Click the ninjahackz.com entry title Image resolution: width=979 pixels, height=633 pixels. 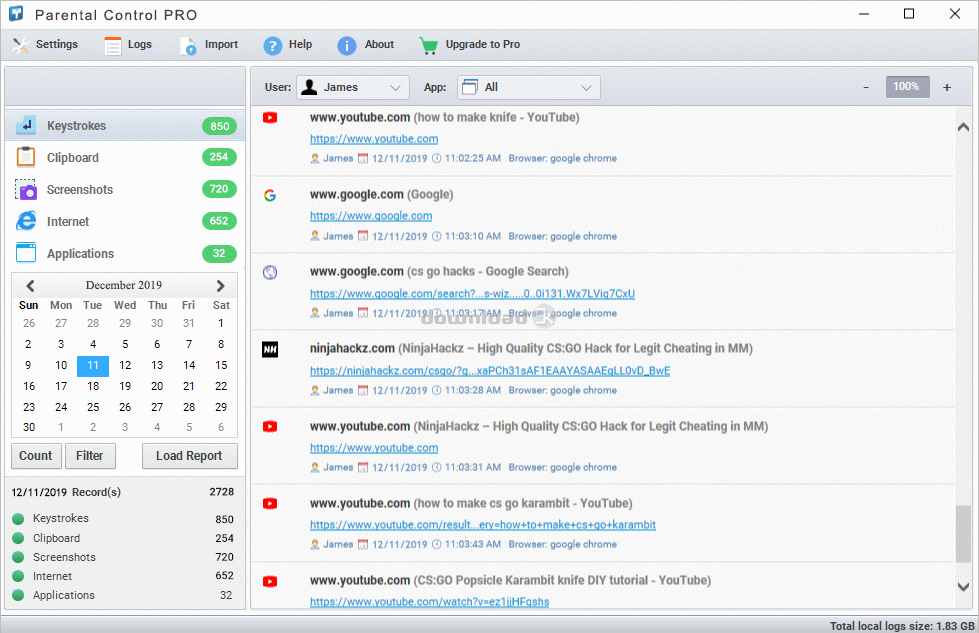click(531, 348)
